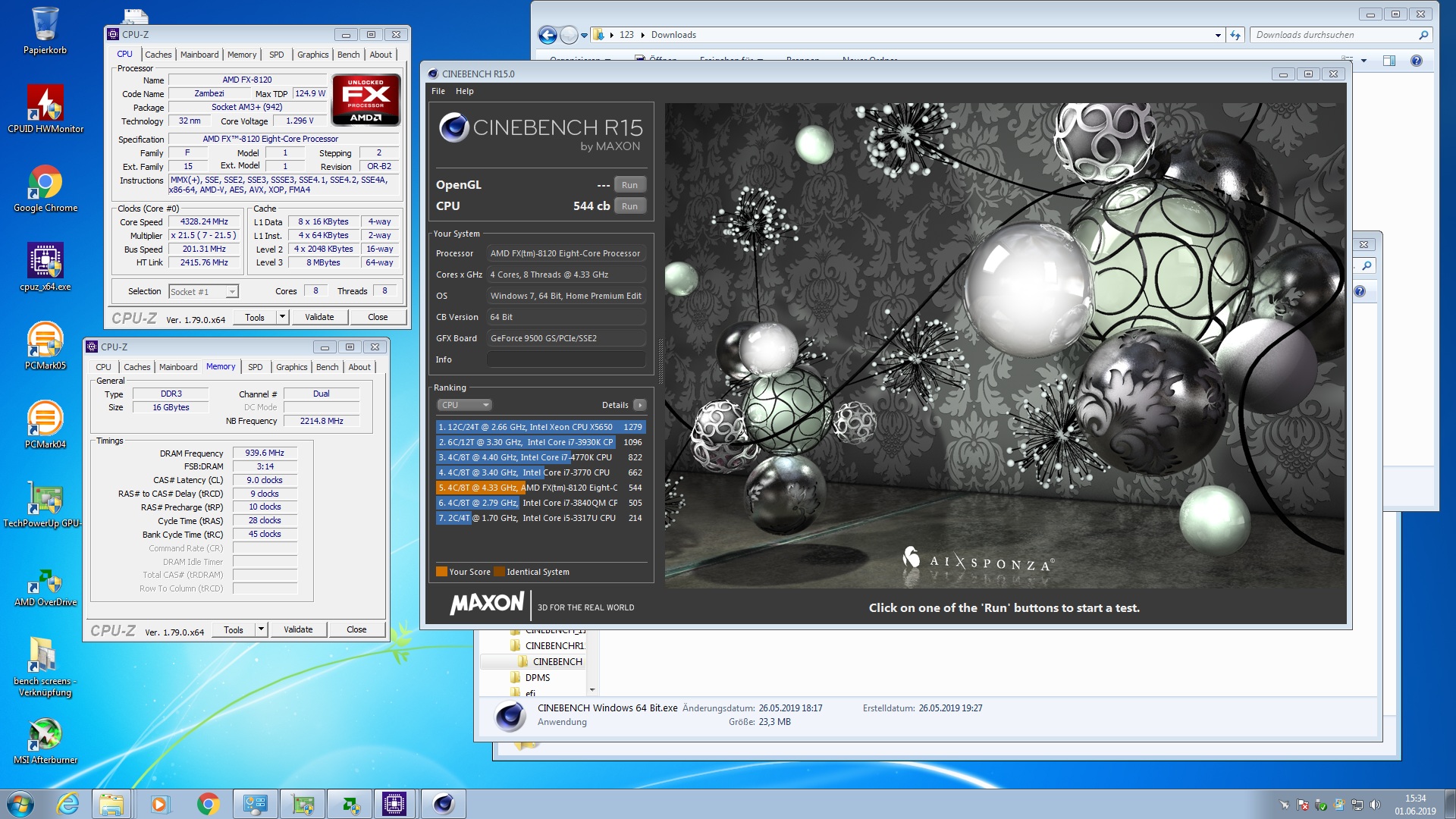Click Tools button in top CPU-Z window
1456x819 pixels.
(x=255, y=317)
